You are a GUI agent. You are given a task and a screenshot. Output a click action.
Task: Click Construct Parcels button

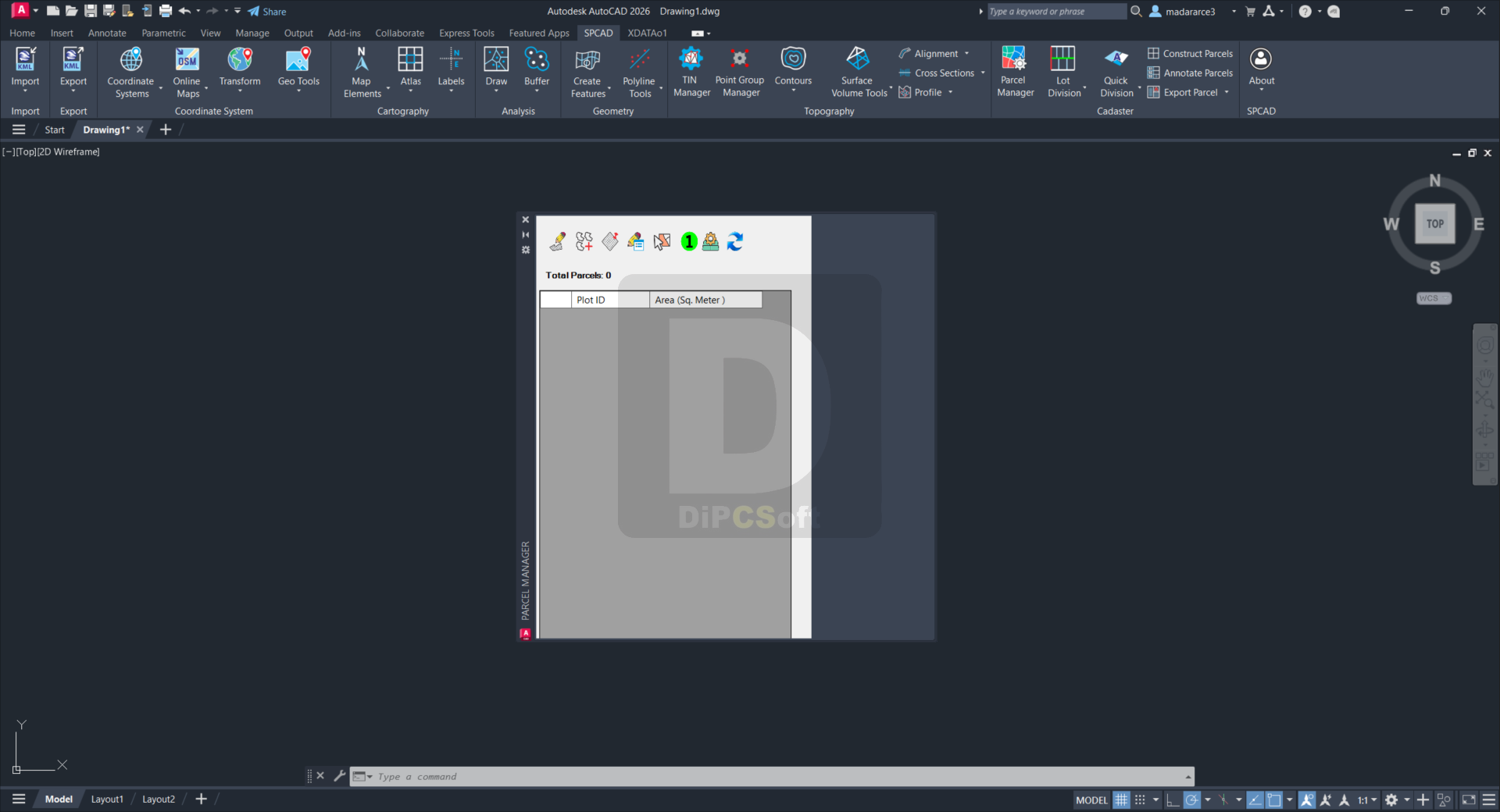click(x=1190, y=53)
